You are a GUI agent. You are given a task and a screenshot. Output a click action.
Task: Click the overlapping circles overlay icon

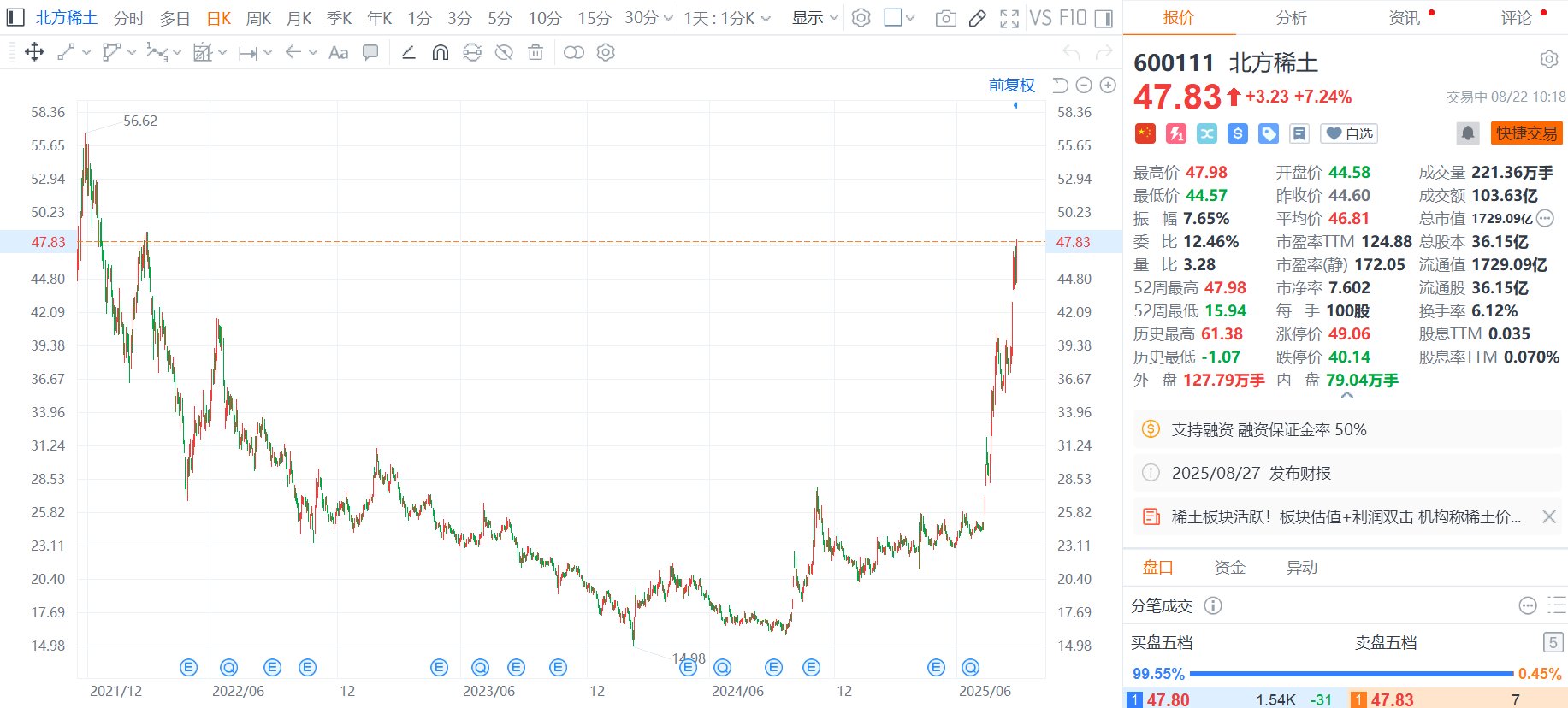coord(574,52)
